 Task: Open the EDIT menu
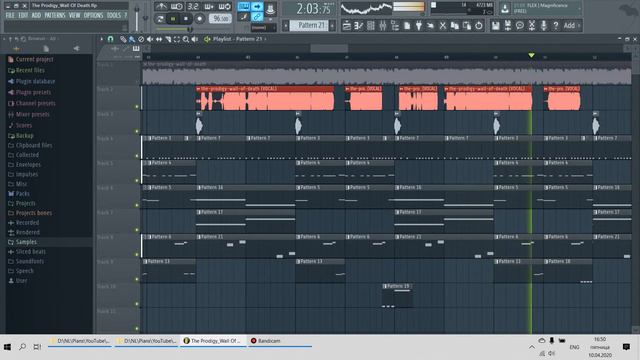coord(23,16)
